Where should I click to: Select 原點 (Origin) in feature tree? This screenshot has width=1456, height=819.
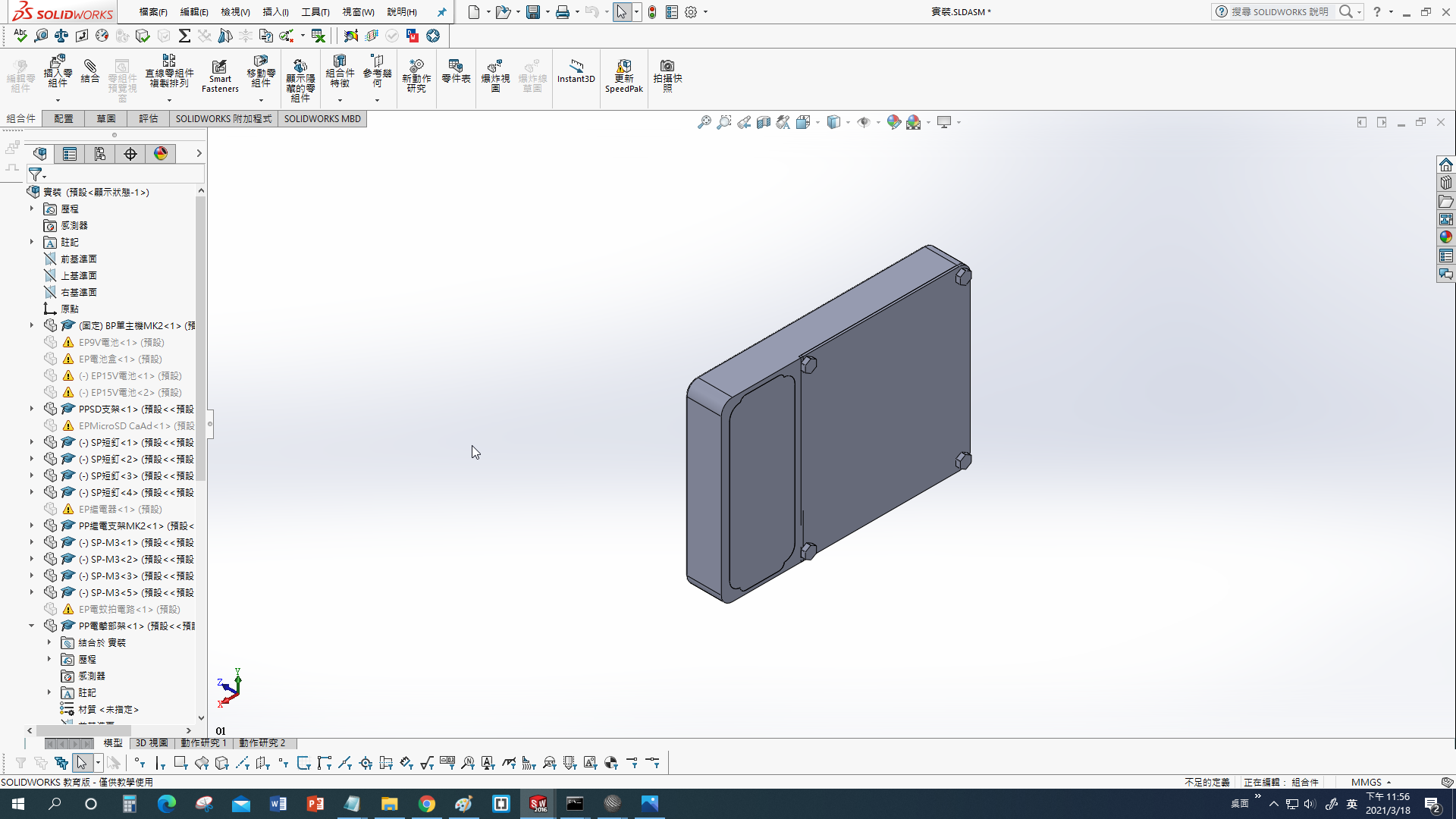click(70, 309)
